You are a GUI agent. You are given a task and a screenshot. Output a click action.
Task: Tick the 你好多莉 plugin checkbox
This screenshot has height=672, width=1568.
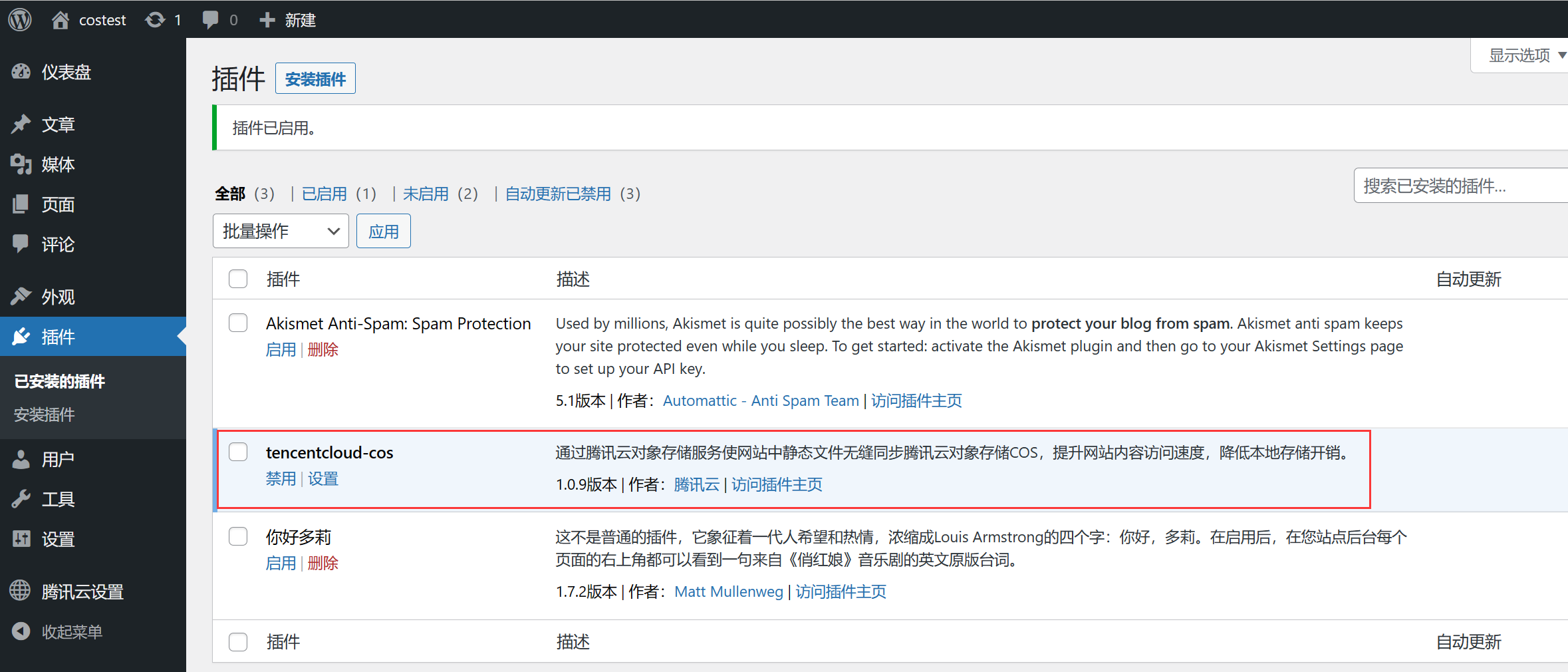238,536
